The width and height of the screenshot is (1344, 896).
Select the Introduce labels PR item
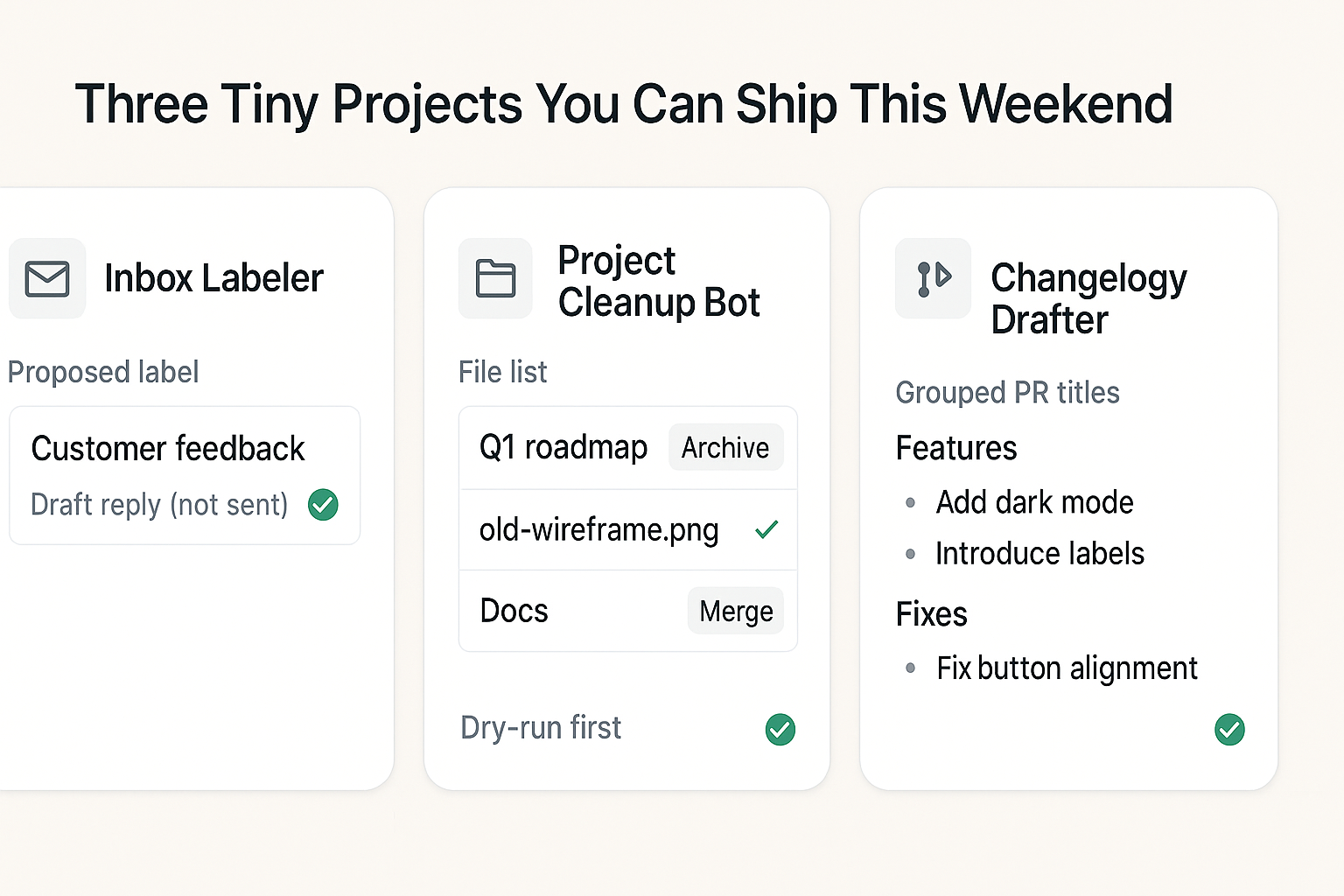pos(1039,554)
